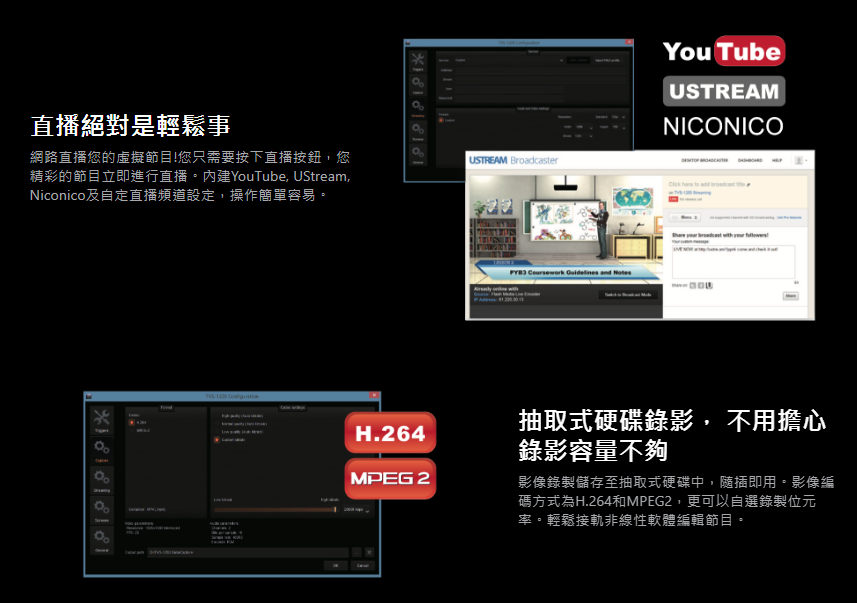Click the Ustream live video preview
Screen dimensions: 857x603
566,229
